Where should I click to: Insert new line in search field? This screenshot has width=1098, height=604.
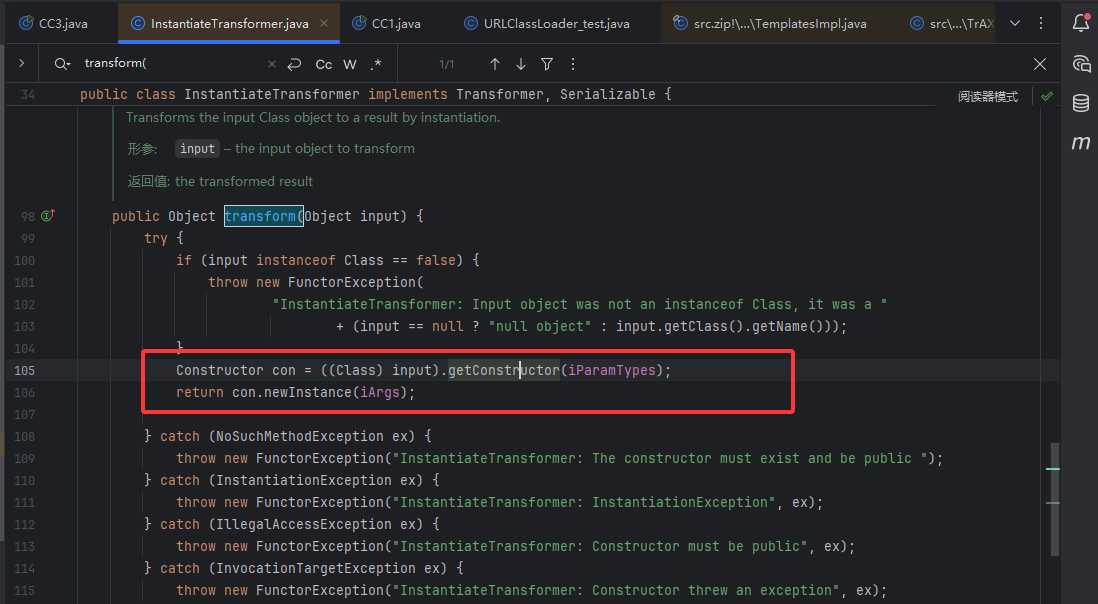(x=294, y=64)
